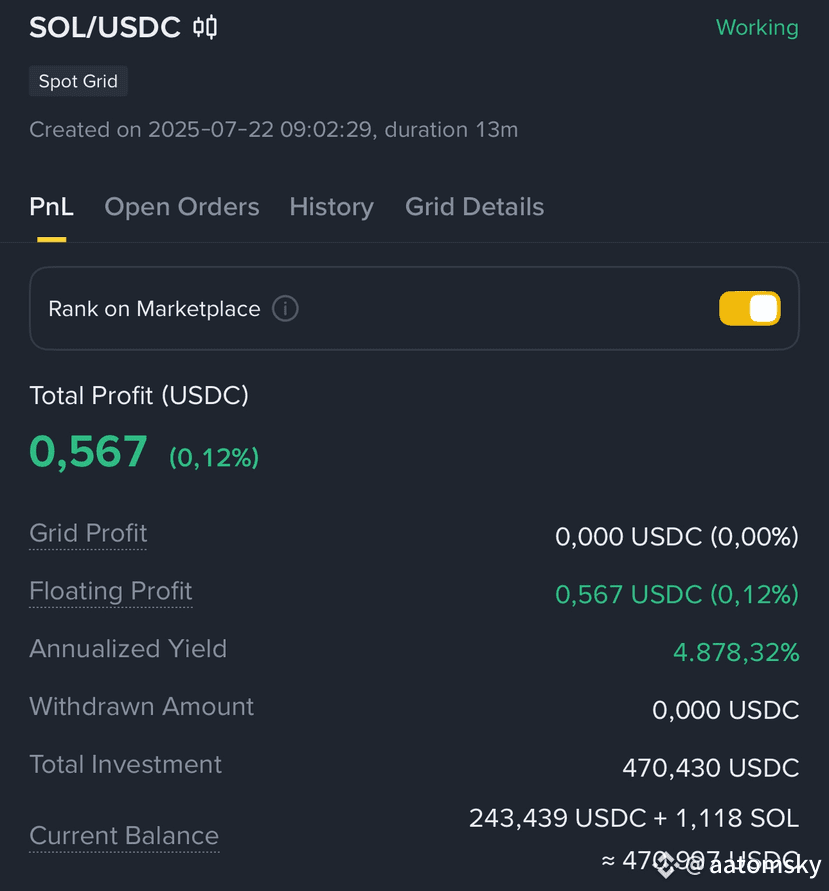Screen dimensions: 829x891
Task: Tap the Total Profit value 0,567
Action: point(88,452)
